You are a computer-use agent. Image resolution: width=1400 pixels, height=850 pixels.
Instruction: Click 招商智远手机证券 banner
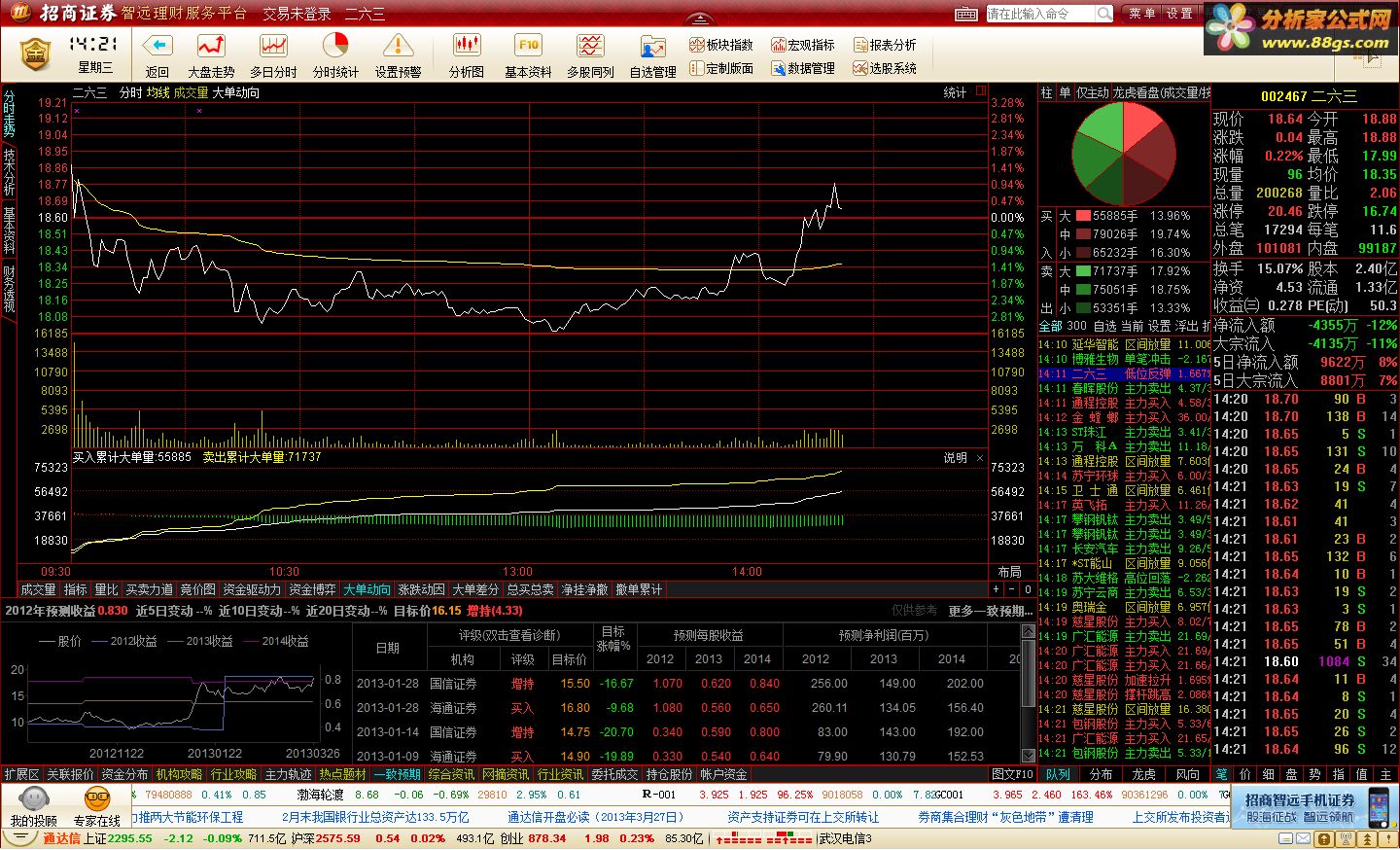1316,807
